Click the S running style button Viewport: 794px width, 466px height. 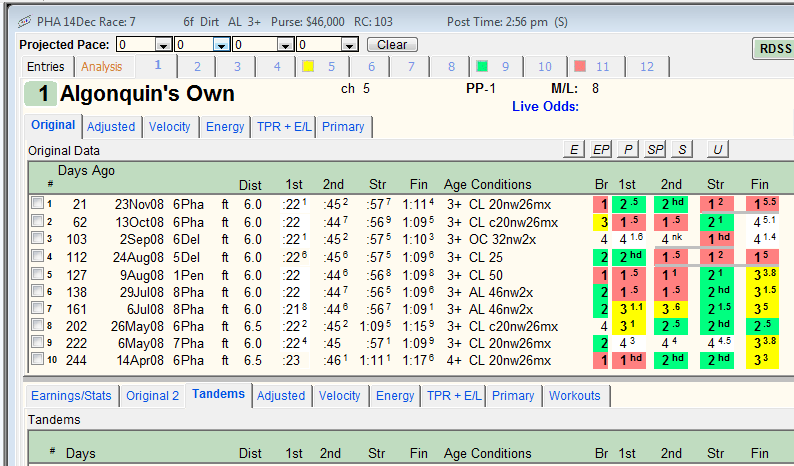682,149
